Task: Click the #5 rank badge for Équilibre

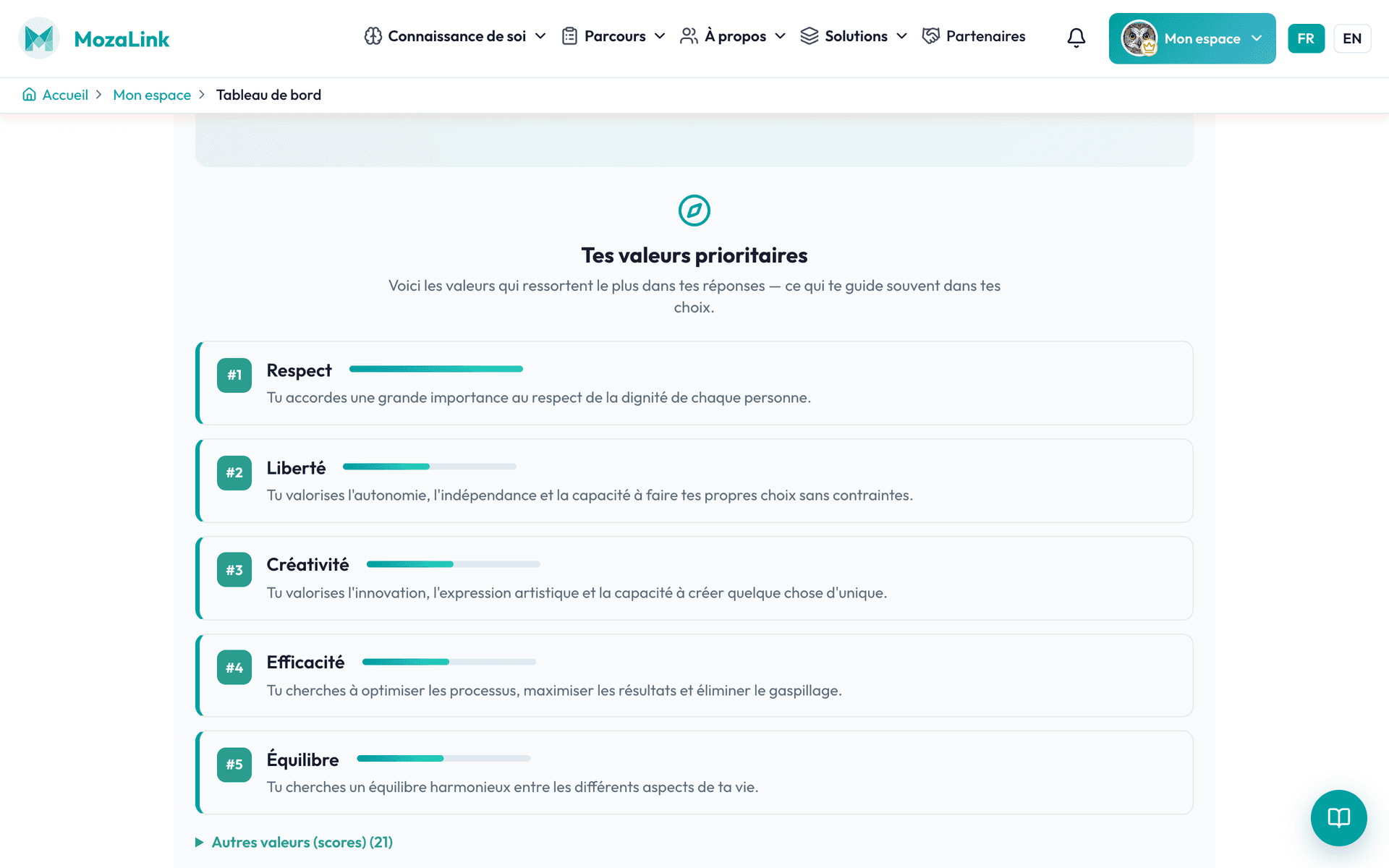Action: click(x=234, y=765)
